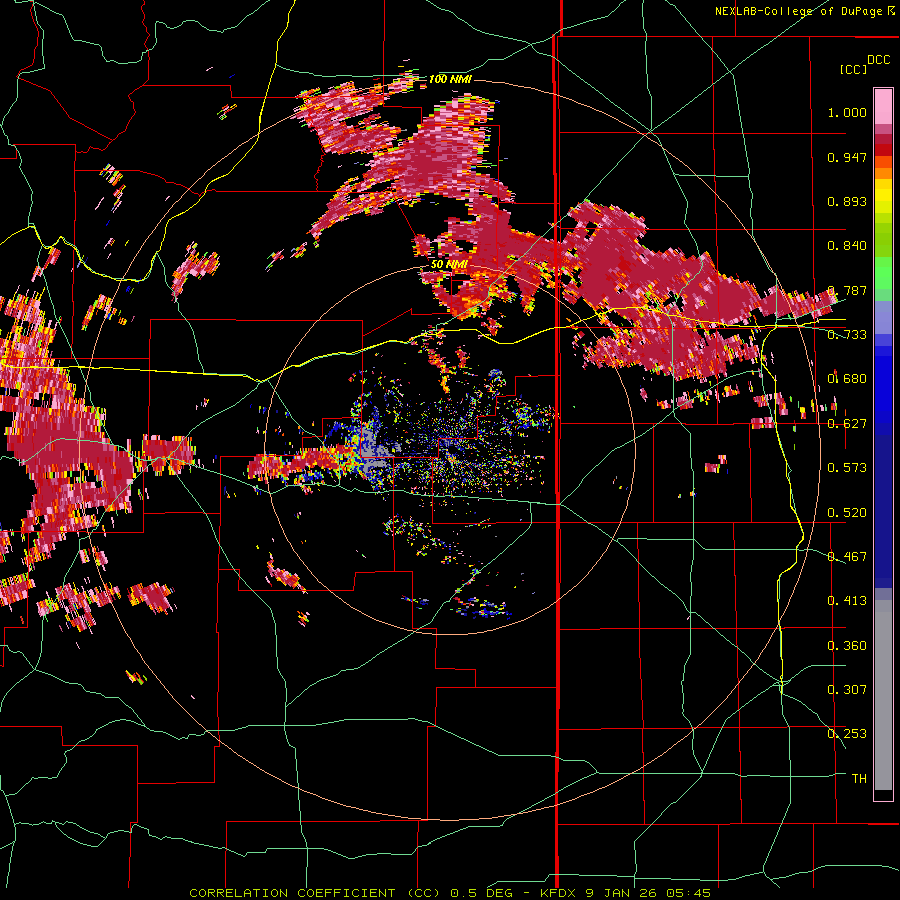900x900 pixels.
Task: Click the 0.413 legend value
Action: click(847, 601)
